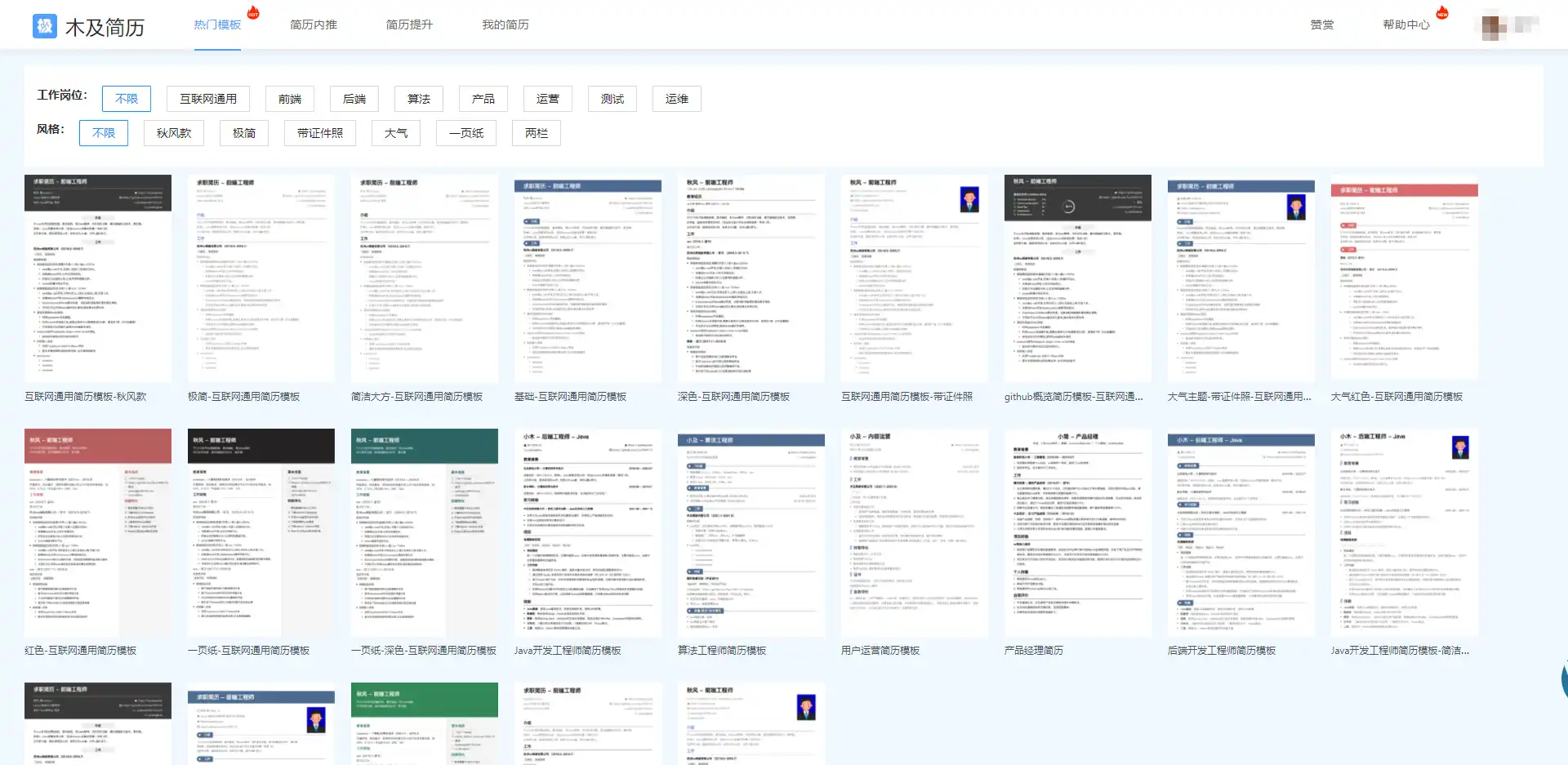Filter job position by 运营
Image resolution: width=1568 pixels, height=765 pixels.
548,99
